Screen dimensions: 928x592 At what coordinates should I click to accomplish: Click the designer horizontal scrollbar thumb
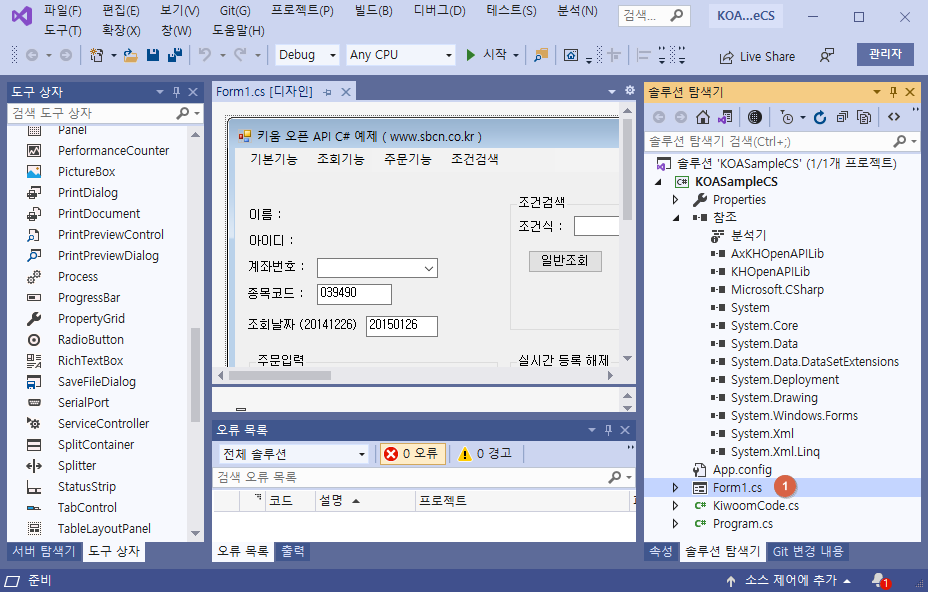pos(280,375)
